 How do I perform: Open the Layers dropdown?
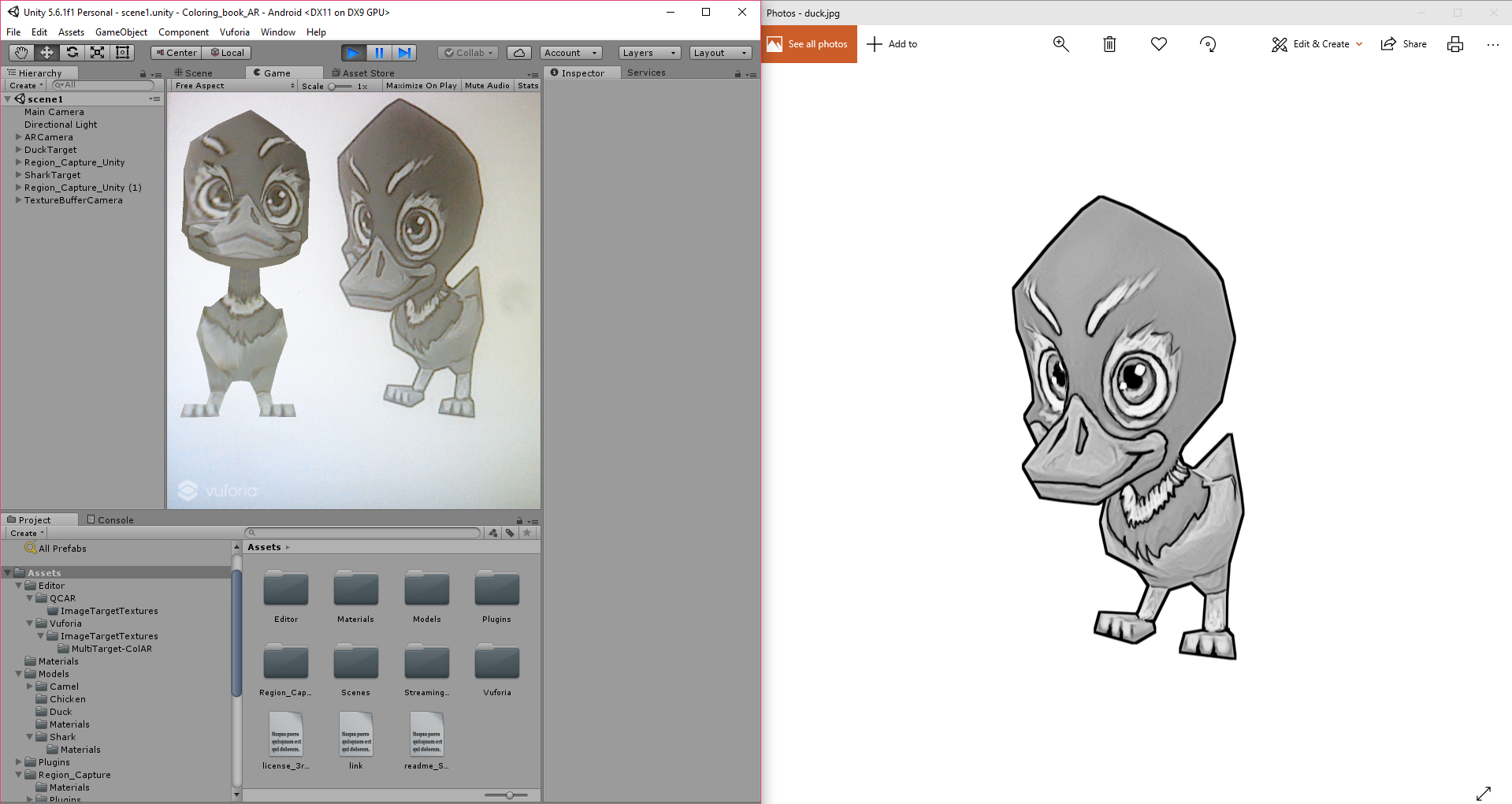coord(649,53)
